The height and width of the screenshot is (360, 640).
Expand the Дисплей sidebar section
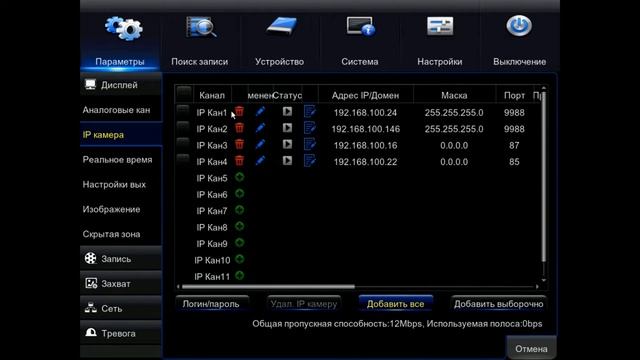pyautogui.click(x=121, y=85)
